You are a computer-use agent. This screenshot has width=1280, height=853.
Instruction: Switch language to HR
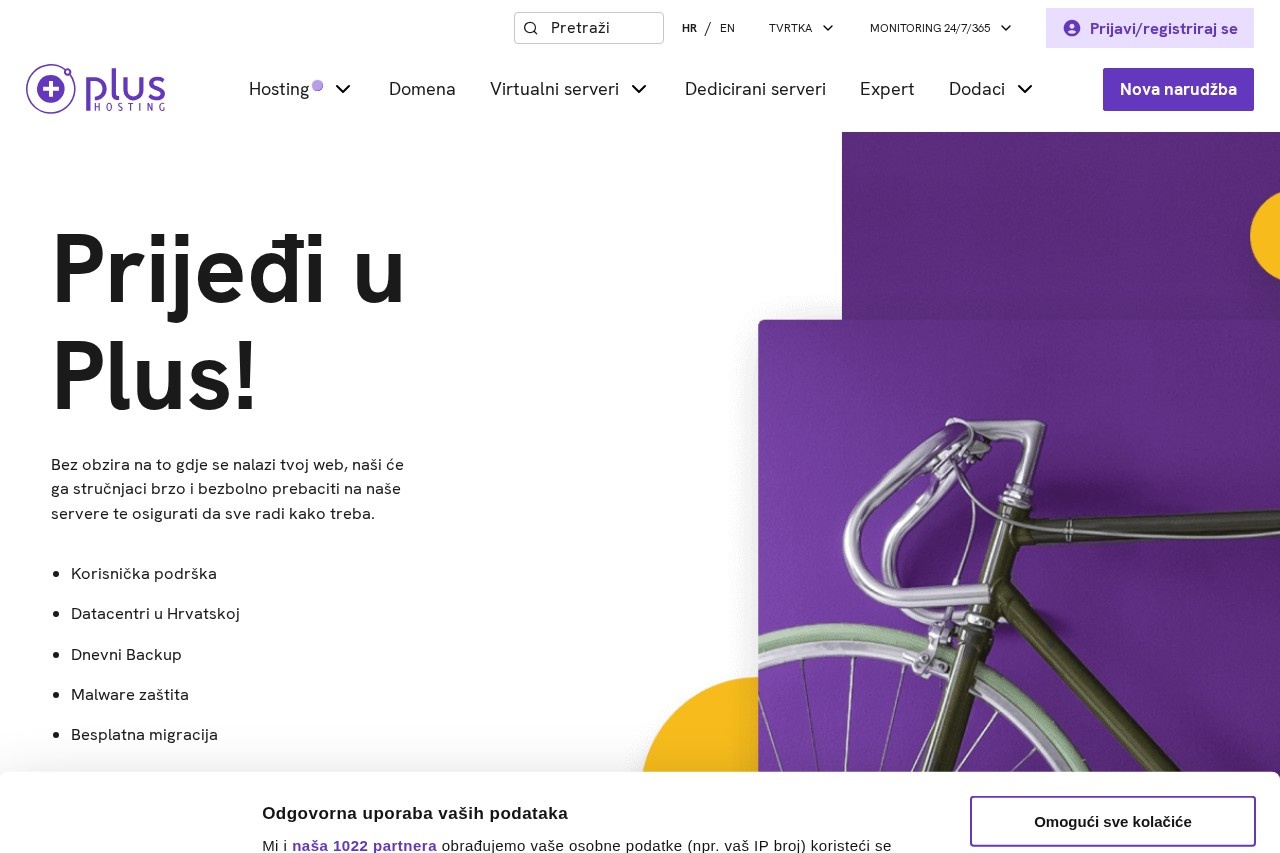689,28
